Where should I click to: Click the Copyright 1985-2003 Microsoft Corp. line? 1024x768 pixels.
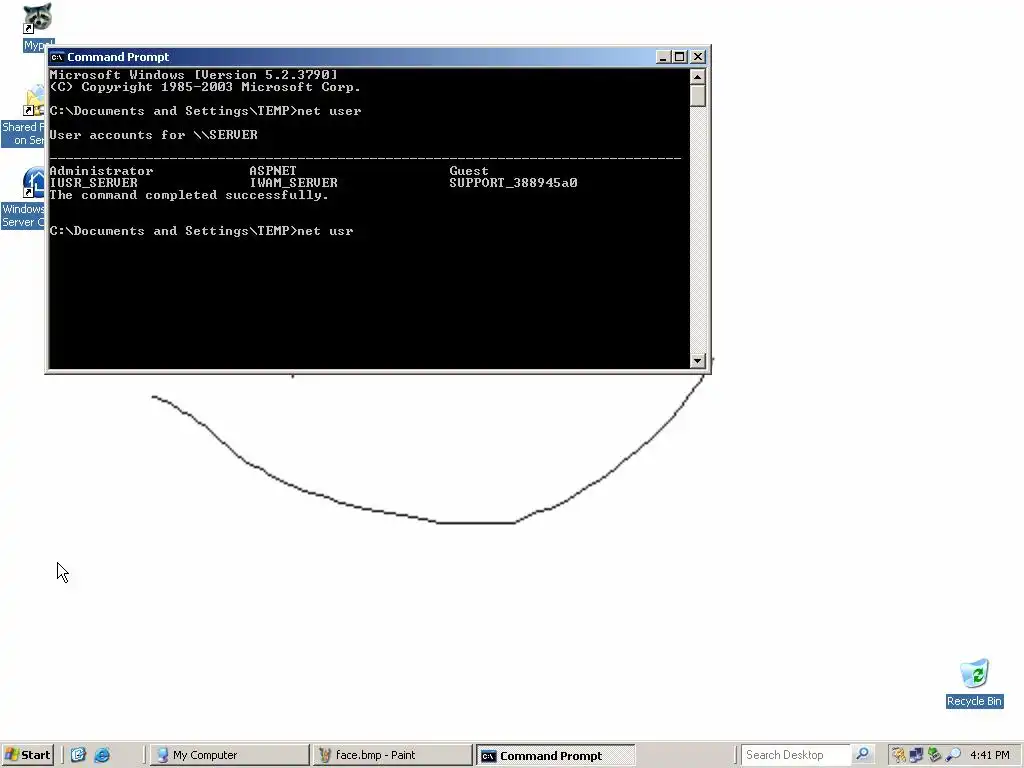click(205, 87)
